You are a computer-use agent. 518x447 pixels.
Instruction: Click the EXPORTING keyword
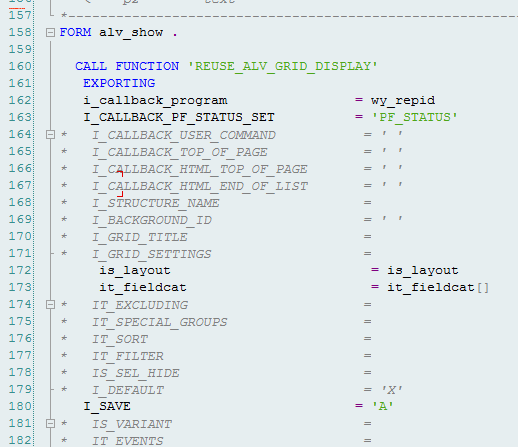119,83
